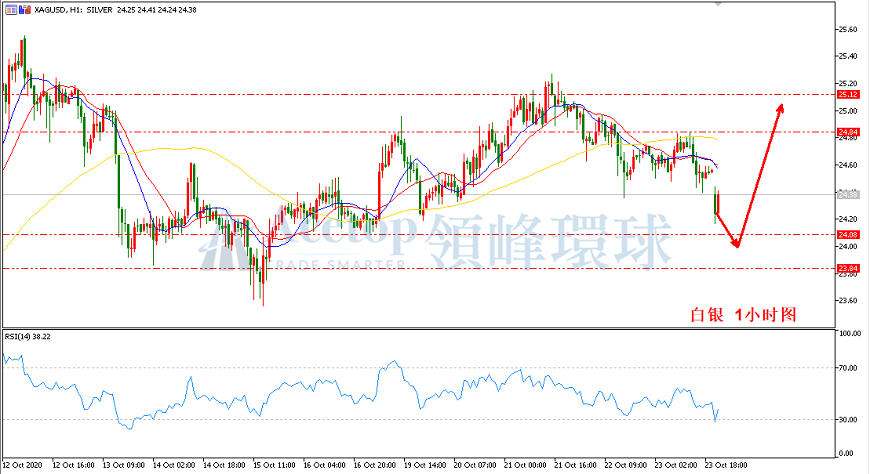Click the 12 Oct 2020 time axis label

pyautogui.click(x=23, y=465)
